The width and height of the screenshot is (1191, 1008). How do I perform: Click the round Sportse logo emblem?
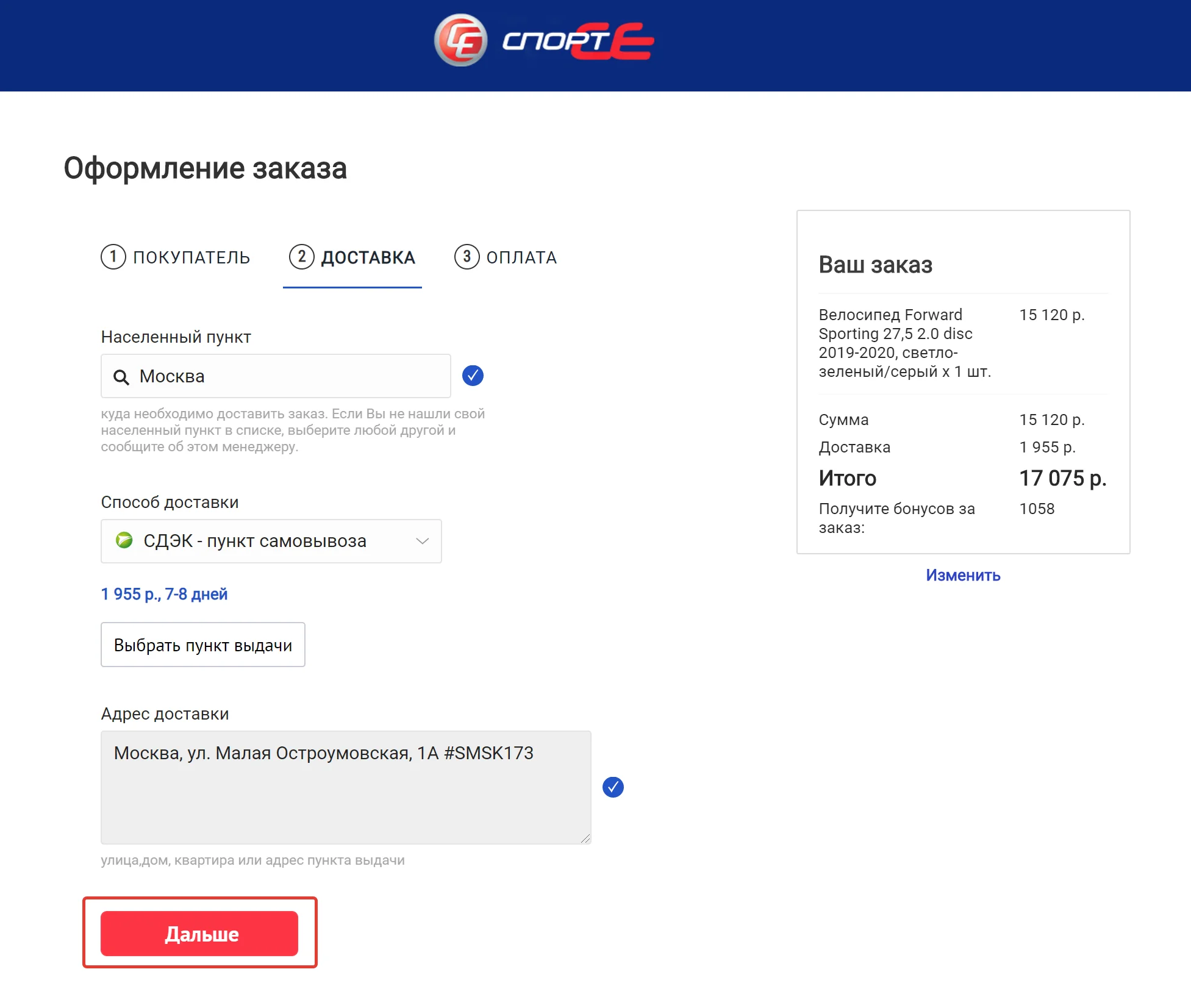click(x=460, y=40)
